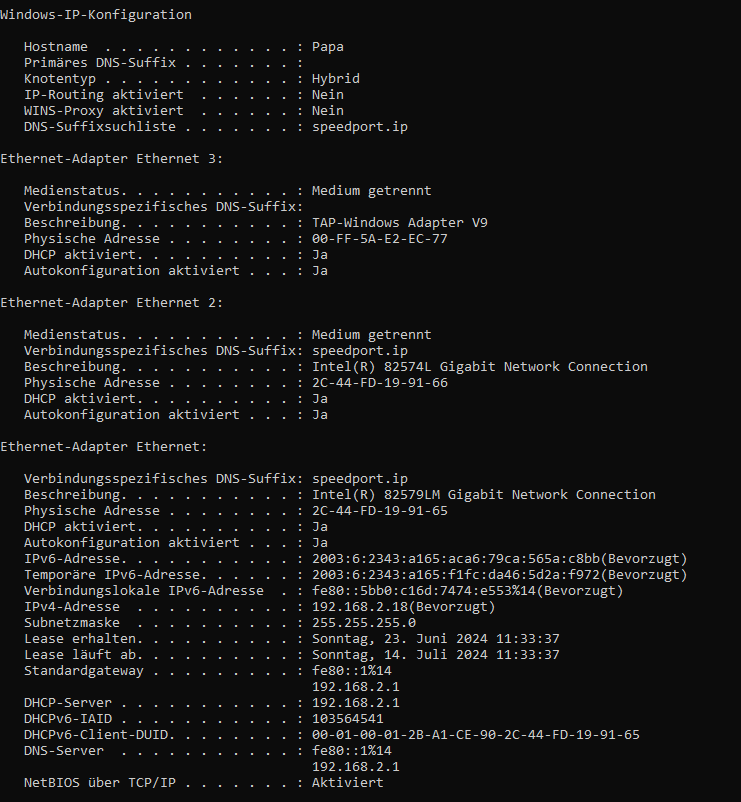The height and width of the screenshot is (802, 741).
Task: Click the hostname value Papa
Action: pyautogui.click(x=328, y=47)
